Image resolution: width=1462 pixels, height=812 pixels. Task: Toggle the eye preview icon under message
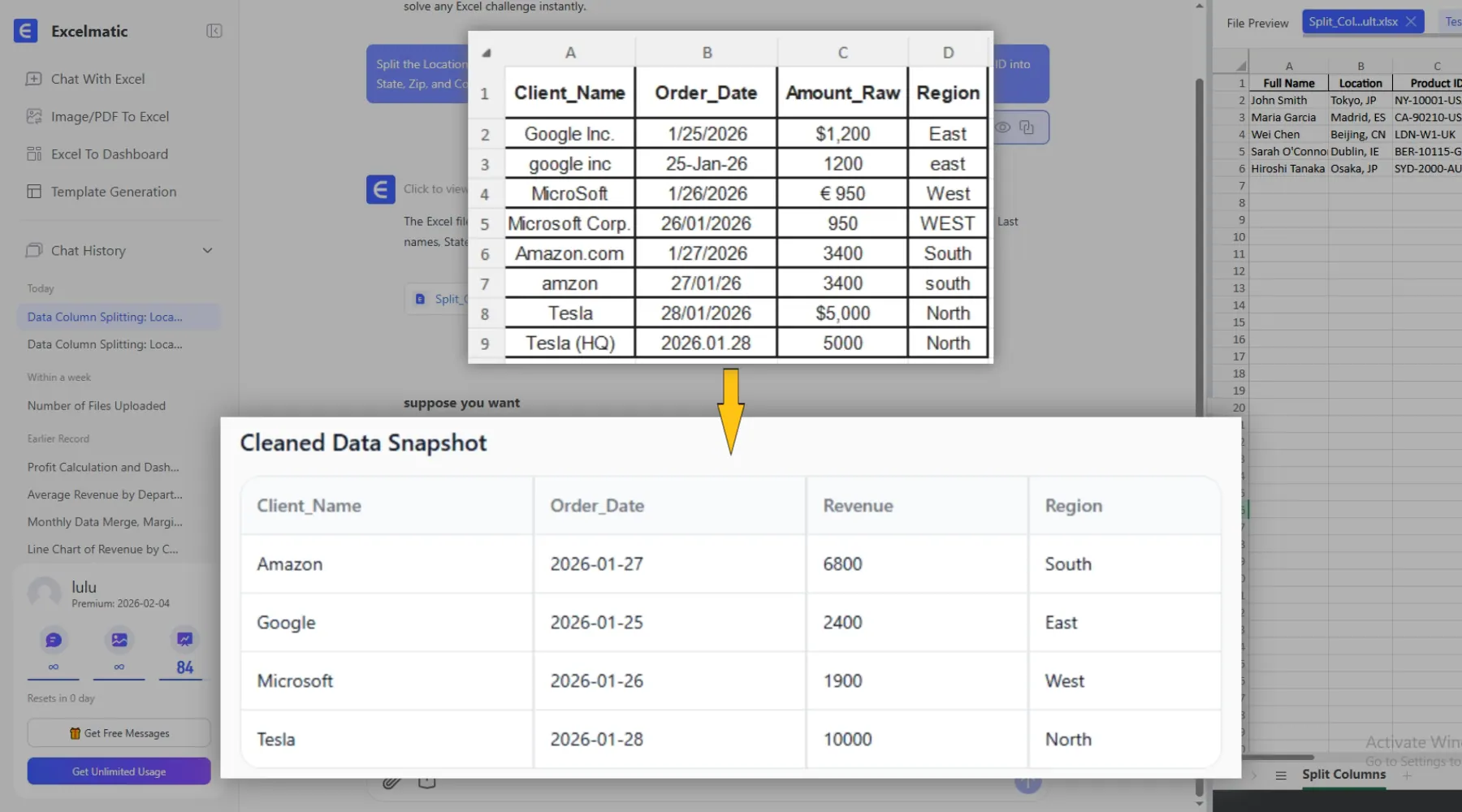[x=1003, y=127]
